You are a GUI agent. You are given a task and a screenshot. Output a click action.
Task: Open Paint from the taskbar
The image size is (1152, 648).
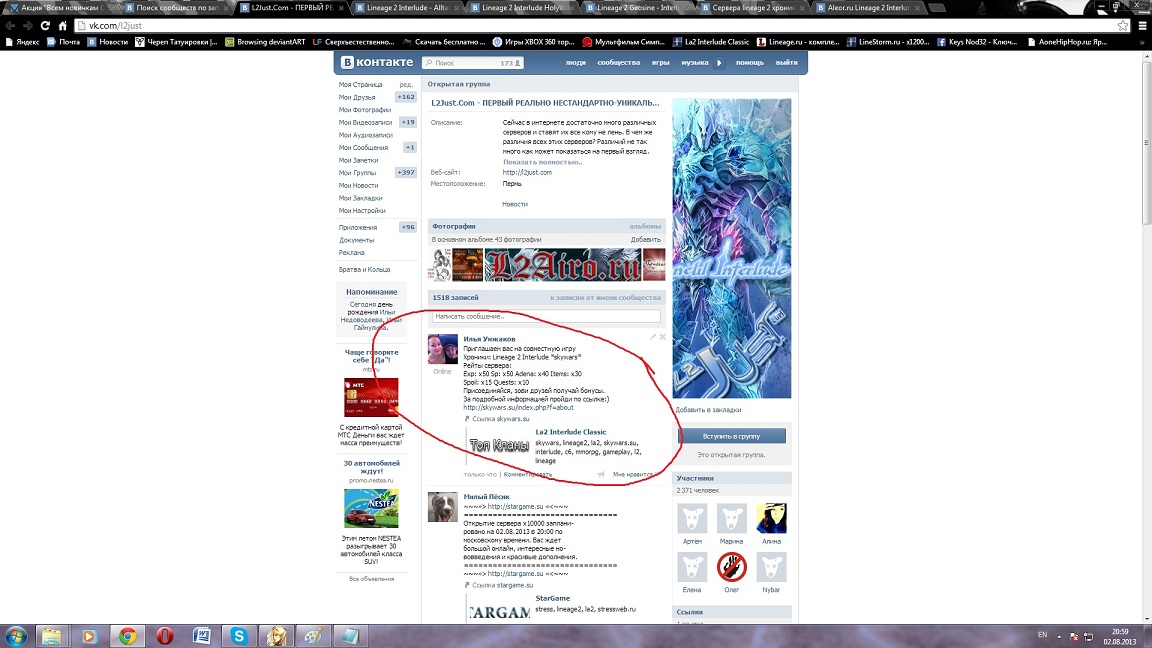pos(314,636)
